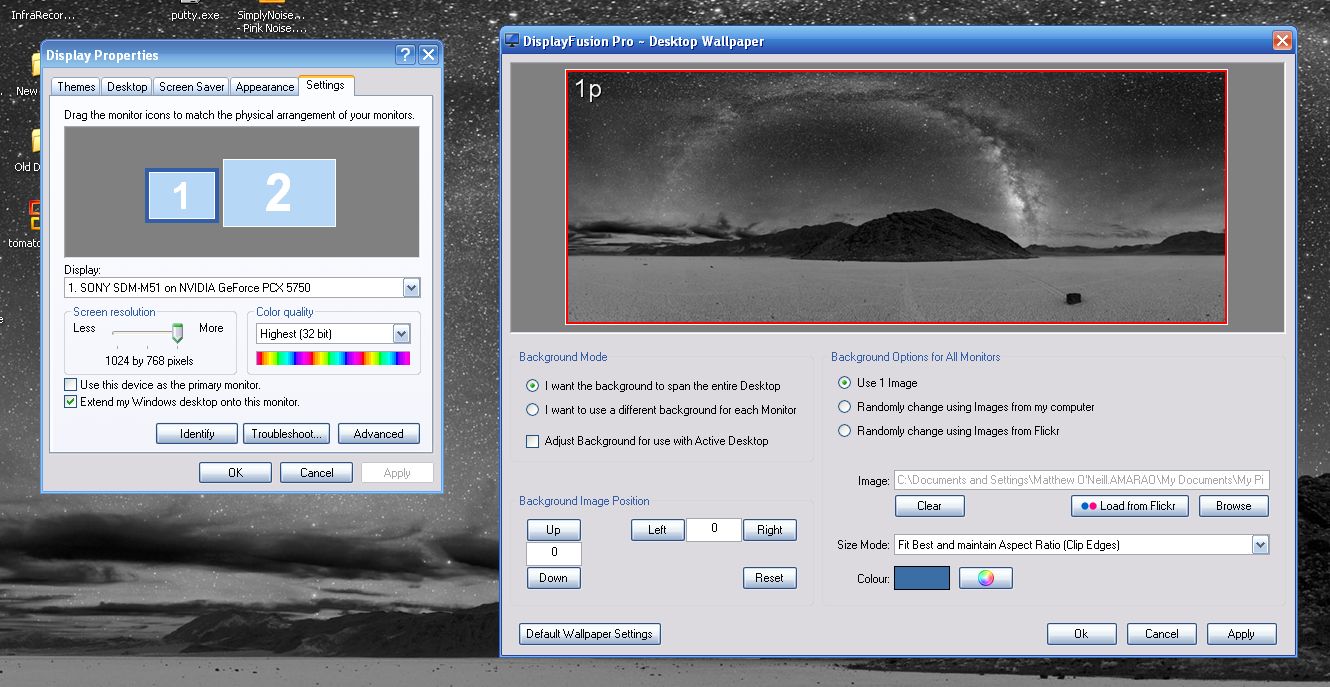
Task: Click the Display Properties help question-mark icon
Action: pyautogui.click(x=405, y=55)
